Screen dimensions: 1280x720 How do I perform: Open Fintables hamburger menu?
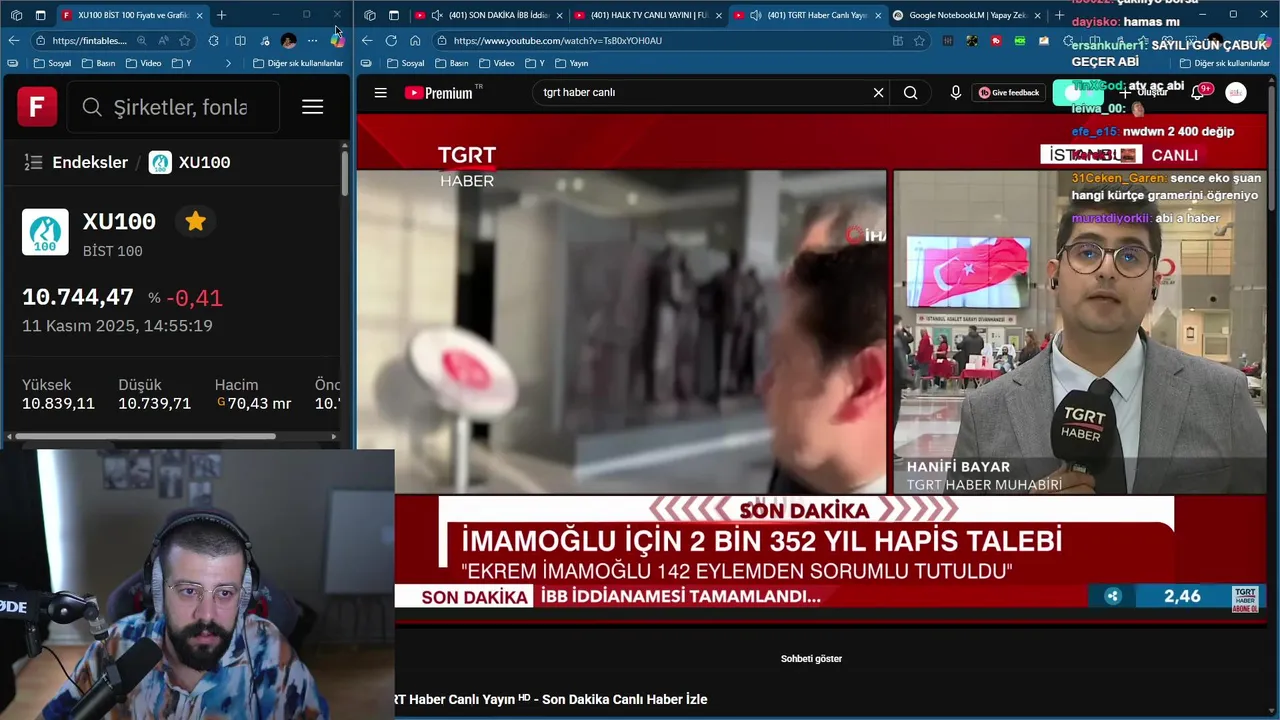point(313,107)
